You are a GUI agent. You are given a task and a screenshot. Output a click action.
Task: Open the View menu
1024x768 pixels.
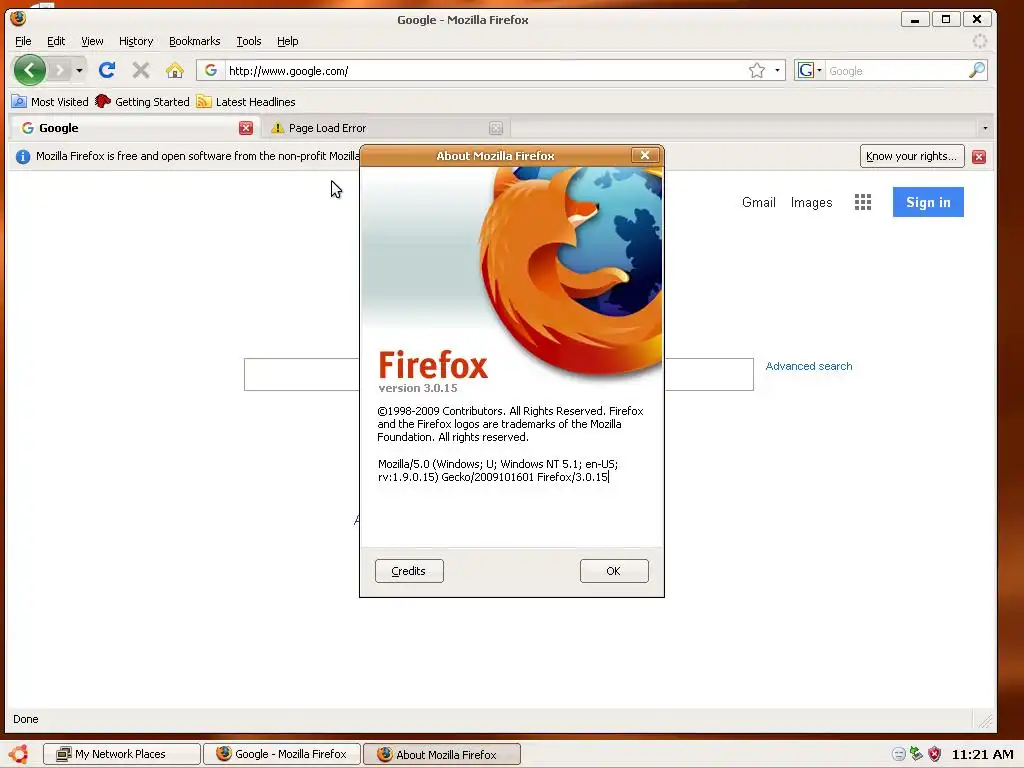(x=92, y=41)
